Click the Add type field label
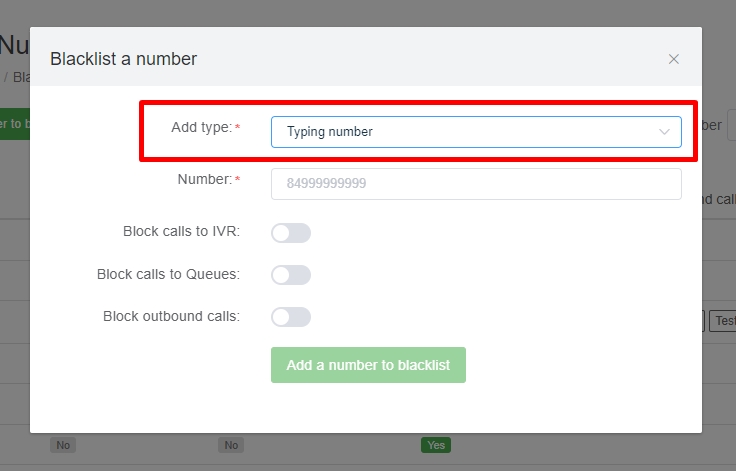This screenshot has width=736, height=471. 201,128
